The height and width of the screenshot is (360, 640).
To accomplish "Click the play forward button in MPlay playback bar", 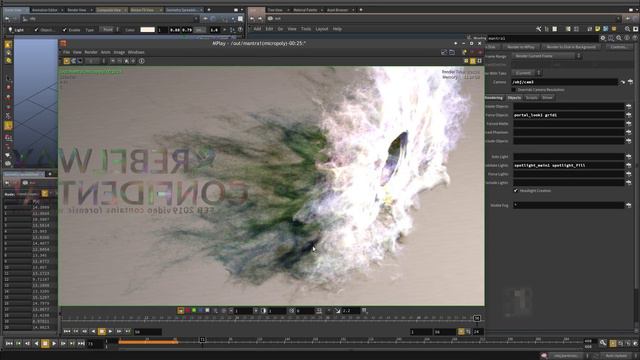I will tap(110, 331).
